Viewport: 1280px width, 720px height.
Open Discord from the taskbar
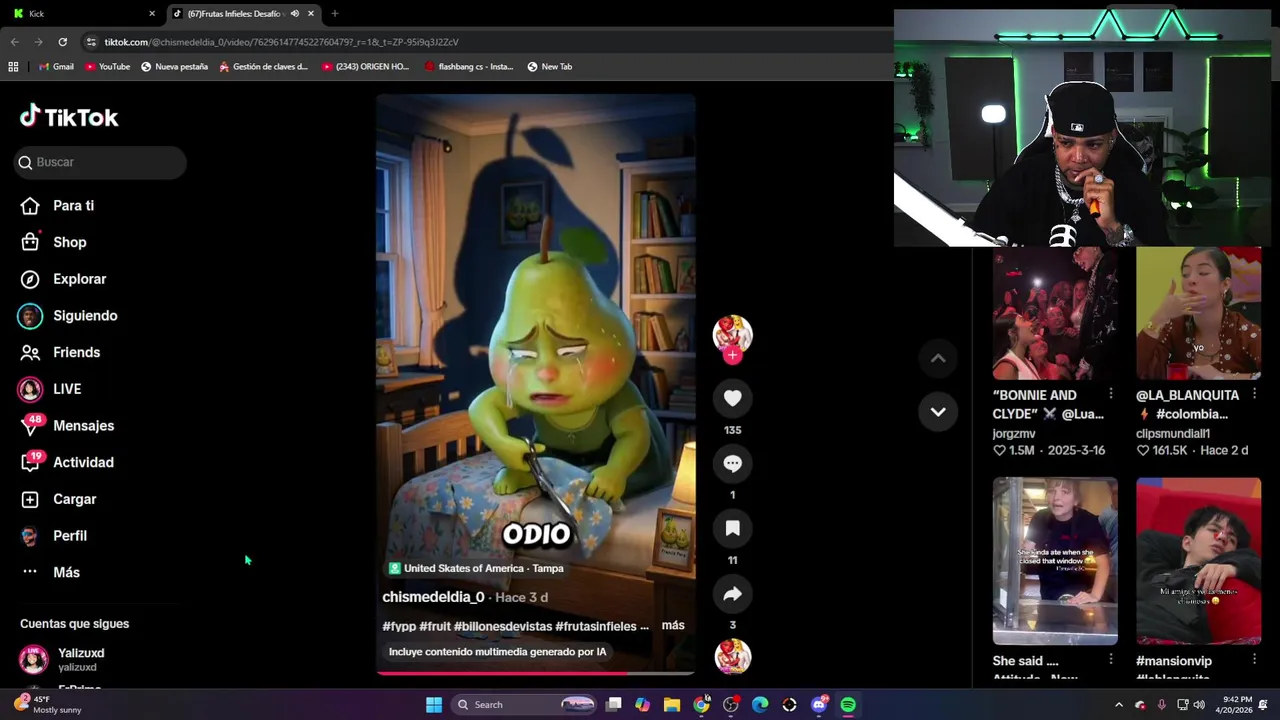tap(819, 705)
